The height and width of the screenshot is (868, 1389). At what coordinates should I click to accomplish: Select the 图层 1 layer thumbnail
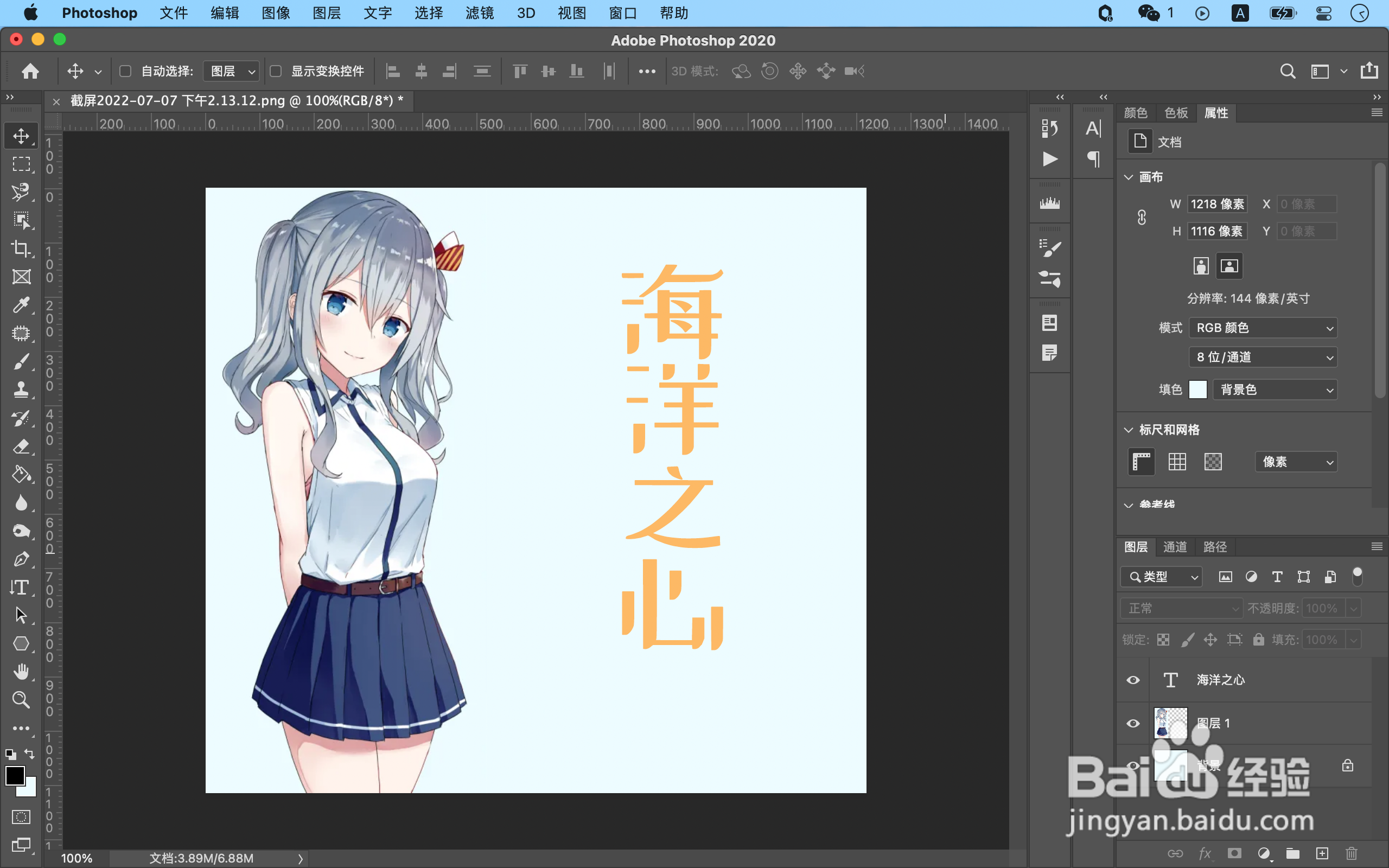[1170, 723]
